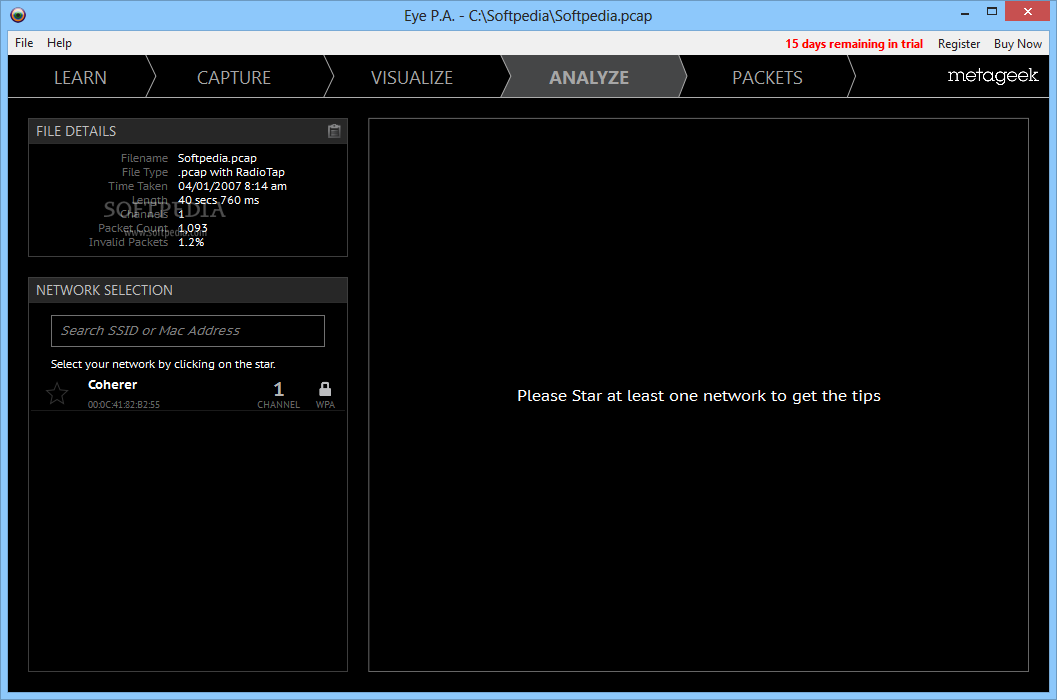Click the Eye P.A. app icon in the title bar

18,15
